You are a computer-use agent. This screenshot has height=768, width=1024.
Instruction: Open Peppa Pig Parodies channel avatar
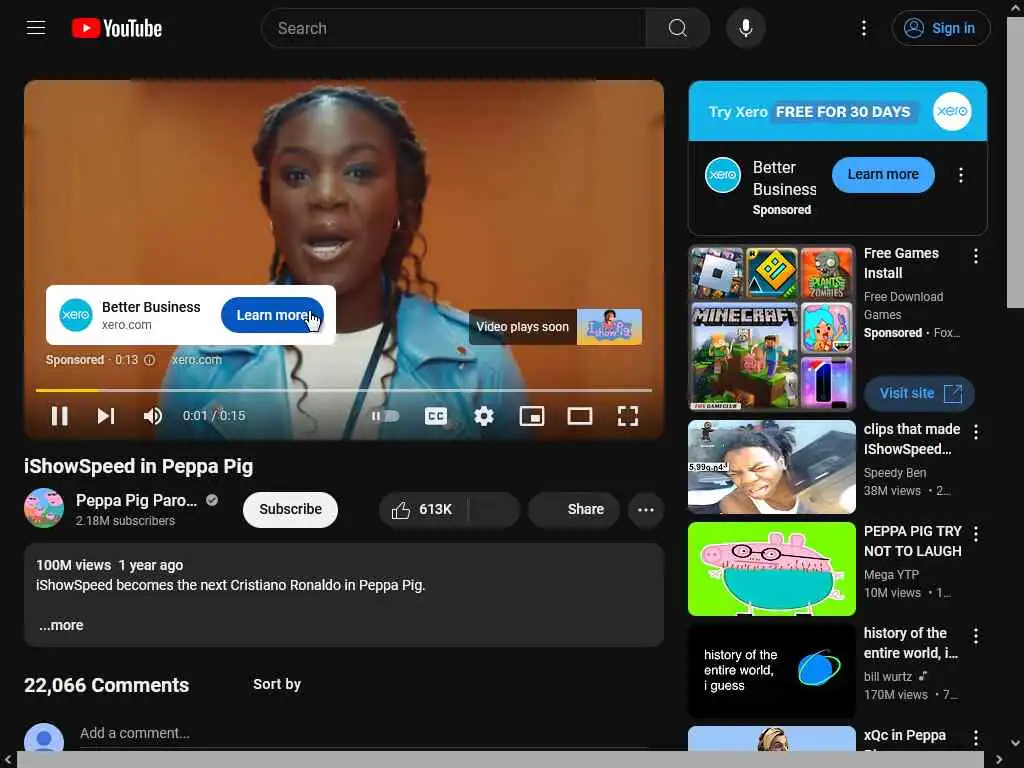point(44,508)
